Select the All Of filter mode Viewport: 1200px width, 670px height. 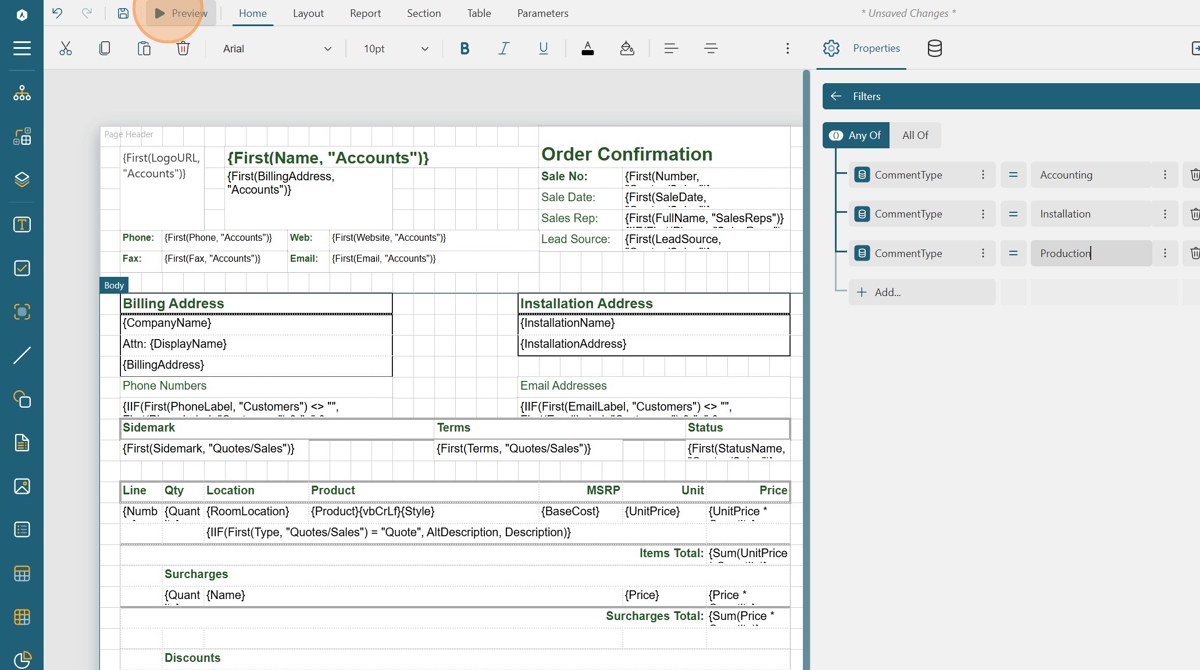point(915,135)
